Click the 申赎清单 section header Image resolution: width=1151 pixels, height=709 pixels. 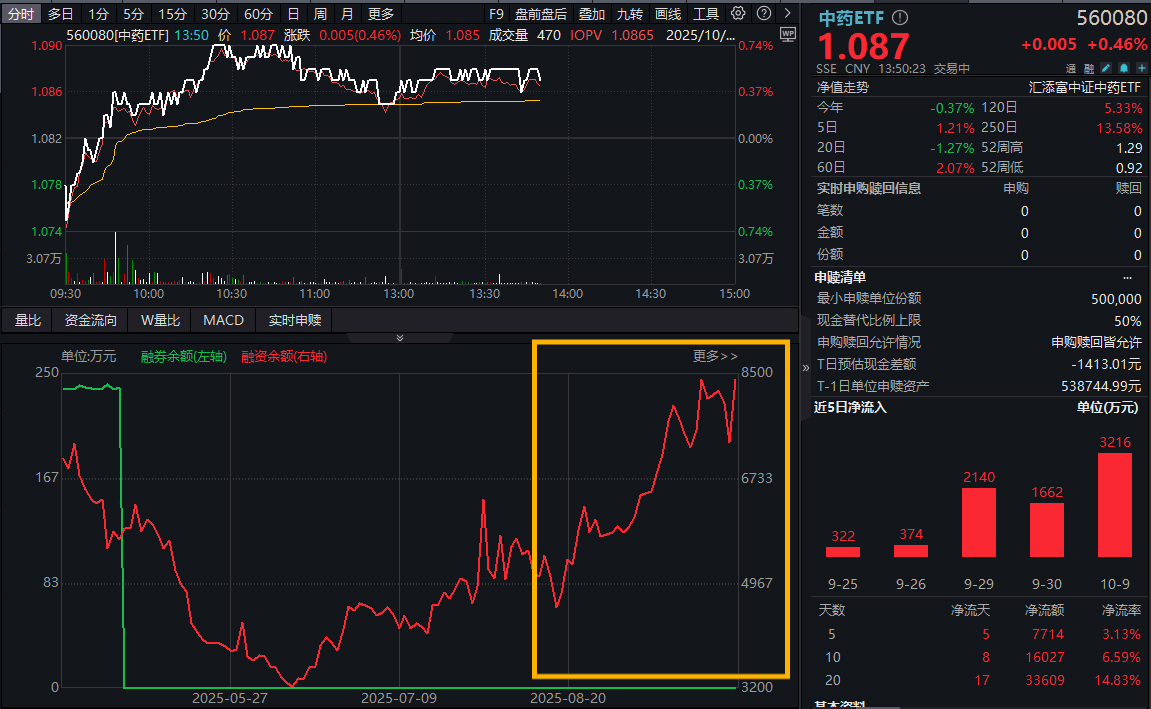point(840,277)
